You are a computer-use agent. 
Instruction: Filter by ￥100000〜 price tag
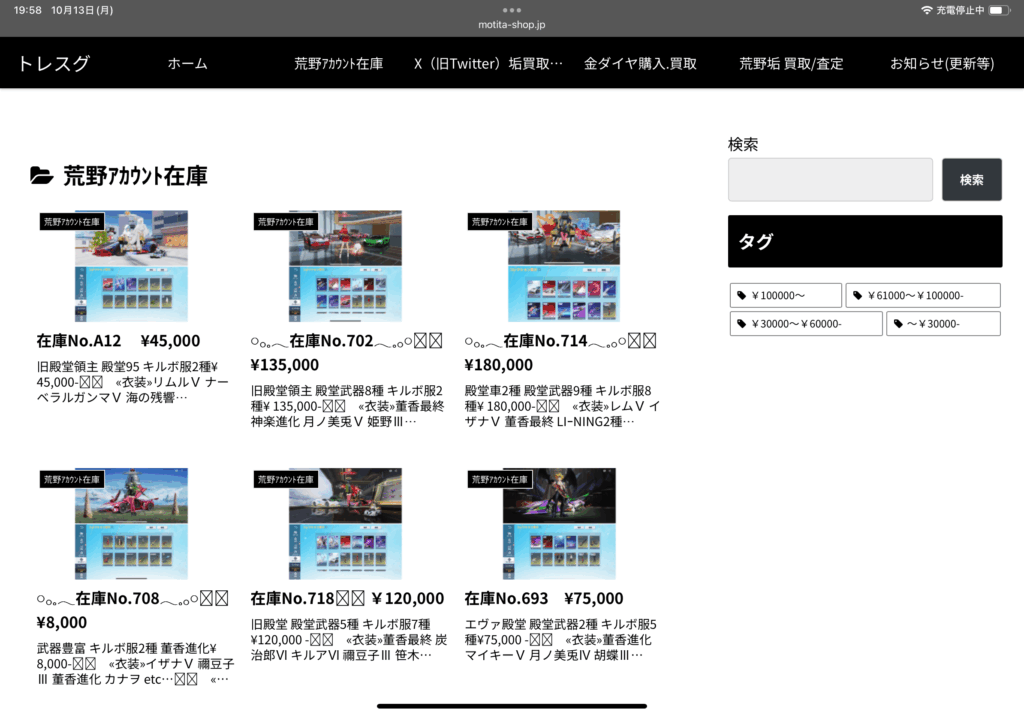coord(785,296)
